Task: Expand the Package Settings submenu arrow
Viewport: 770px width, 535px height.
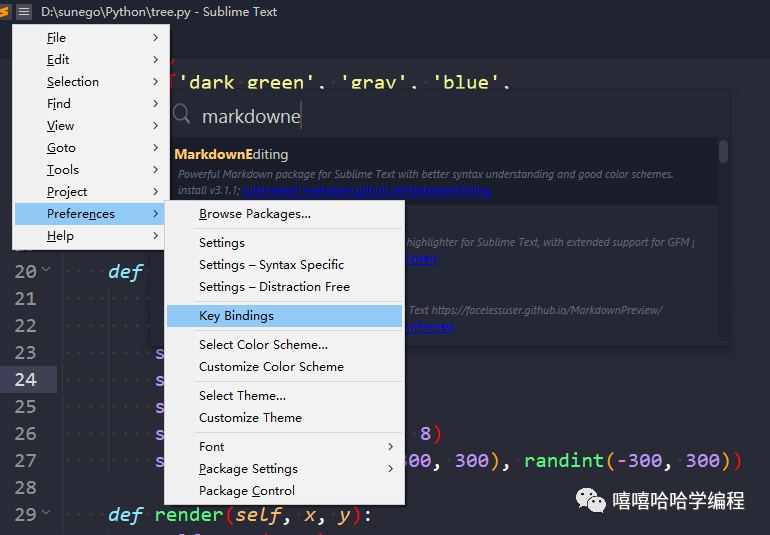Action: click(391, 469)
